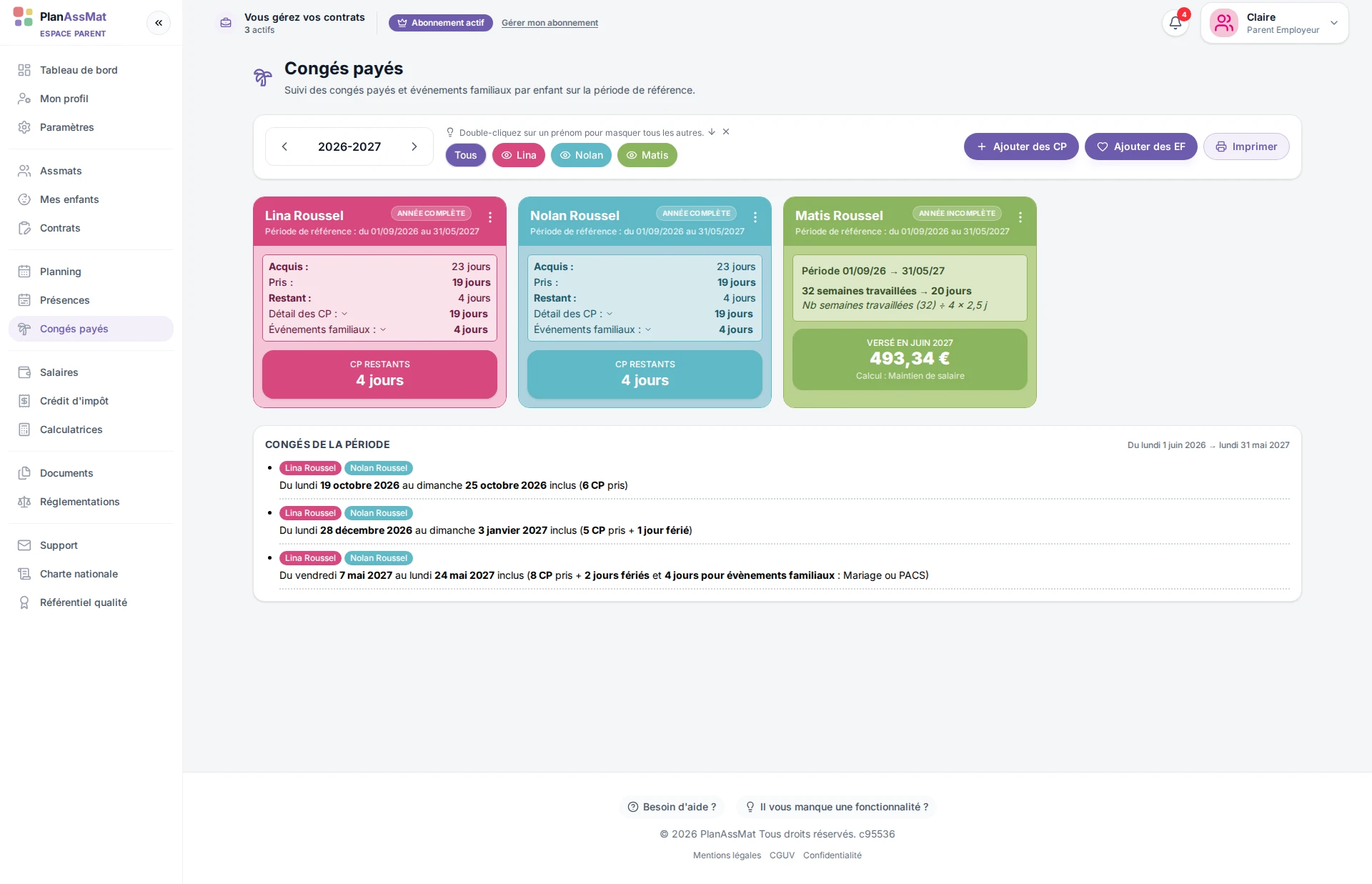Open Planning in the sidebar
Viewport: 1372px width, 884px height.
click(x=91, y=272)
